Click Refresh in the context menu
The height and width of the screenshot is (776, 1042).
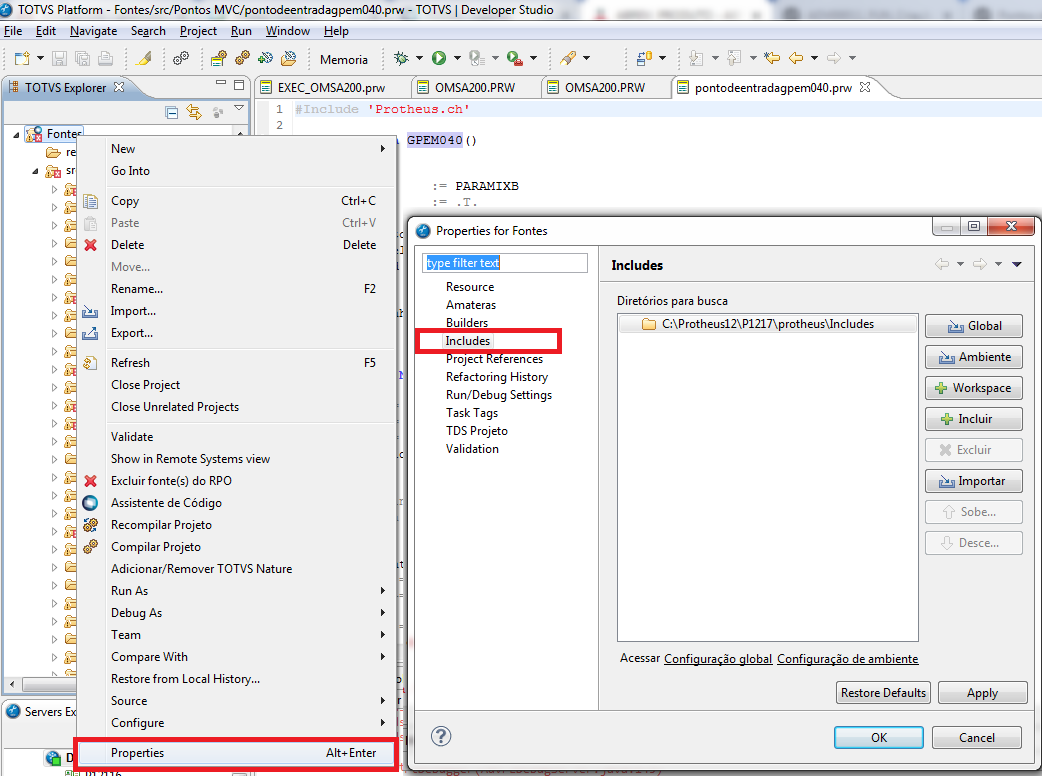[237, 363]
